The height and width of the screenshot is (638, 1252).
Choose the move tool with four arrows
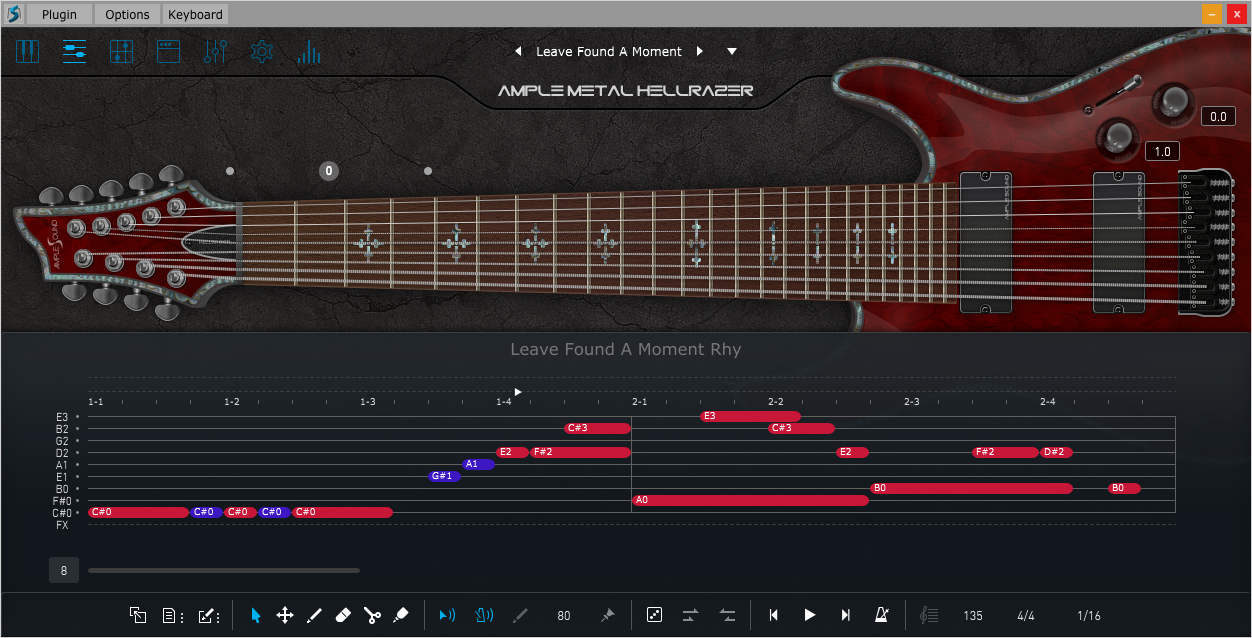(285, 615)
